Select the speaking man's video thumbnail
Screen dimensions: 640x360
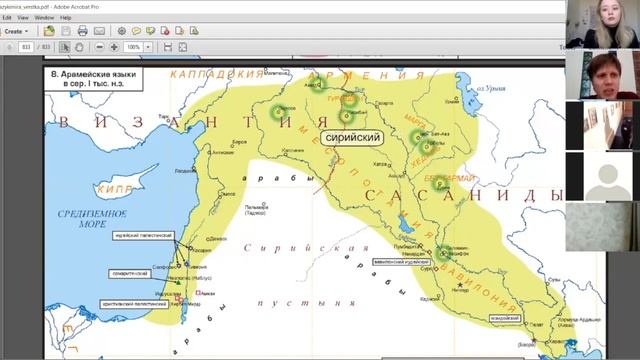[603, 75]
